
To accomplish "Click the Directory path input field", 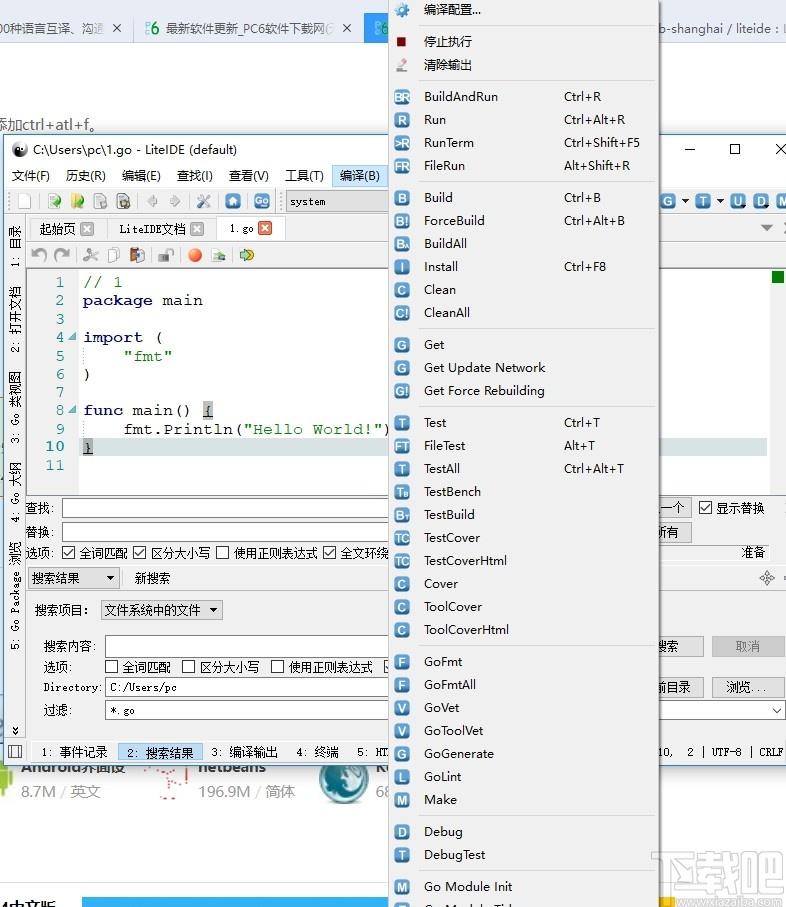I will point(247,687).
